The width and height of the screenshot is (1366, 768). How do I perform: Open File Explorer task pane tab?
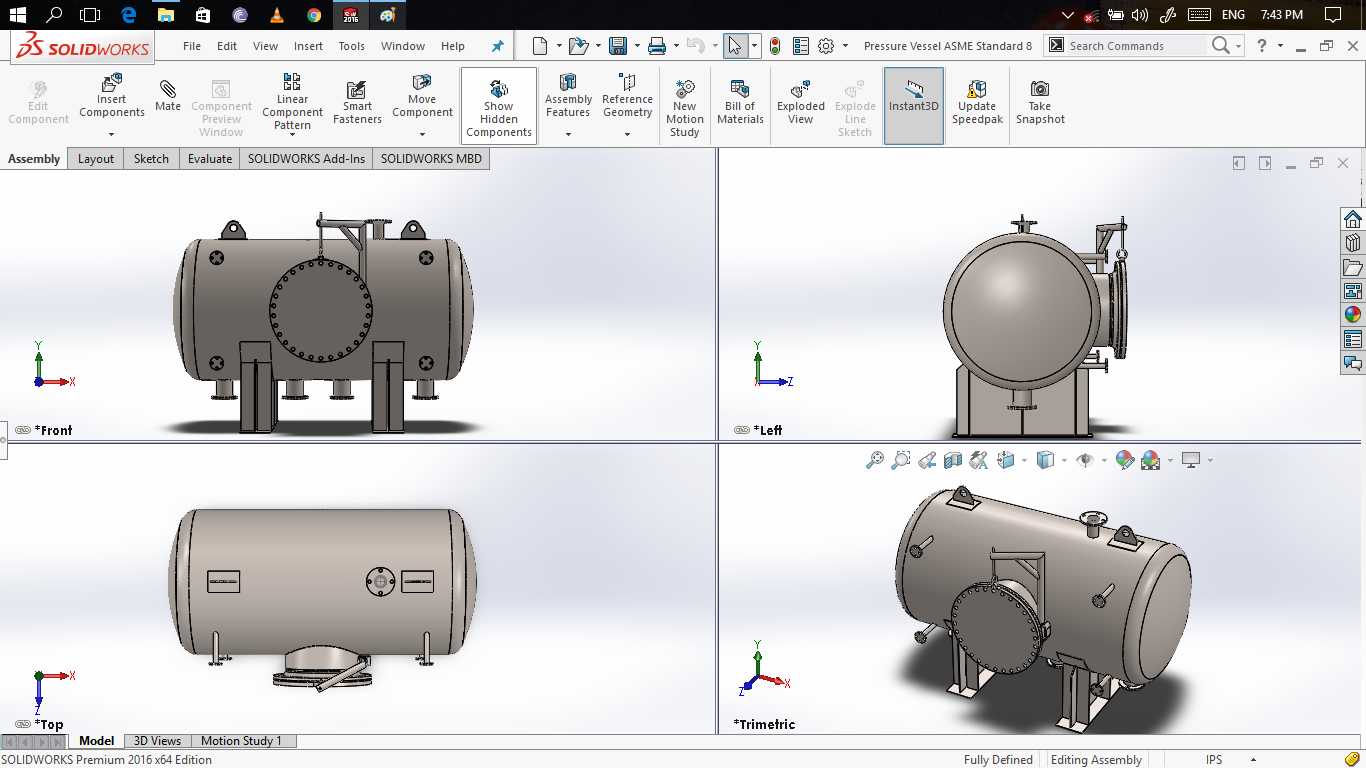tap(1352, 267)
